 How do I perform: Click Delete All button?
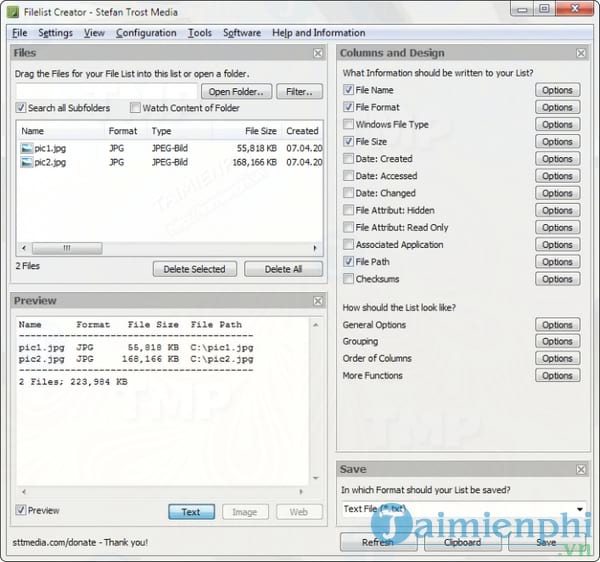click(283, 269)
